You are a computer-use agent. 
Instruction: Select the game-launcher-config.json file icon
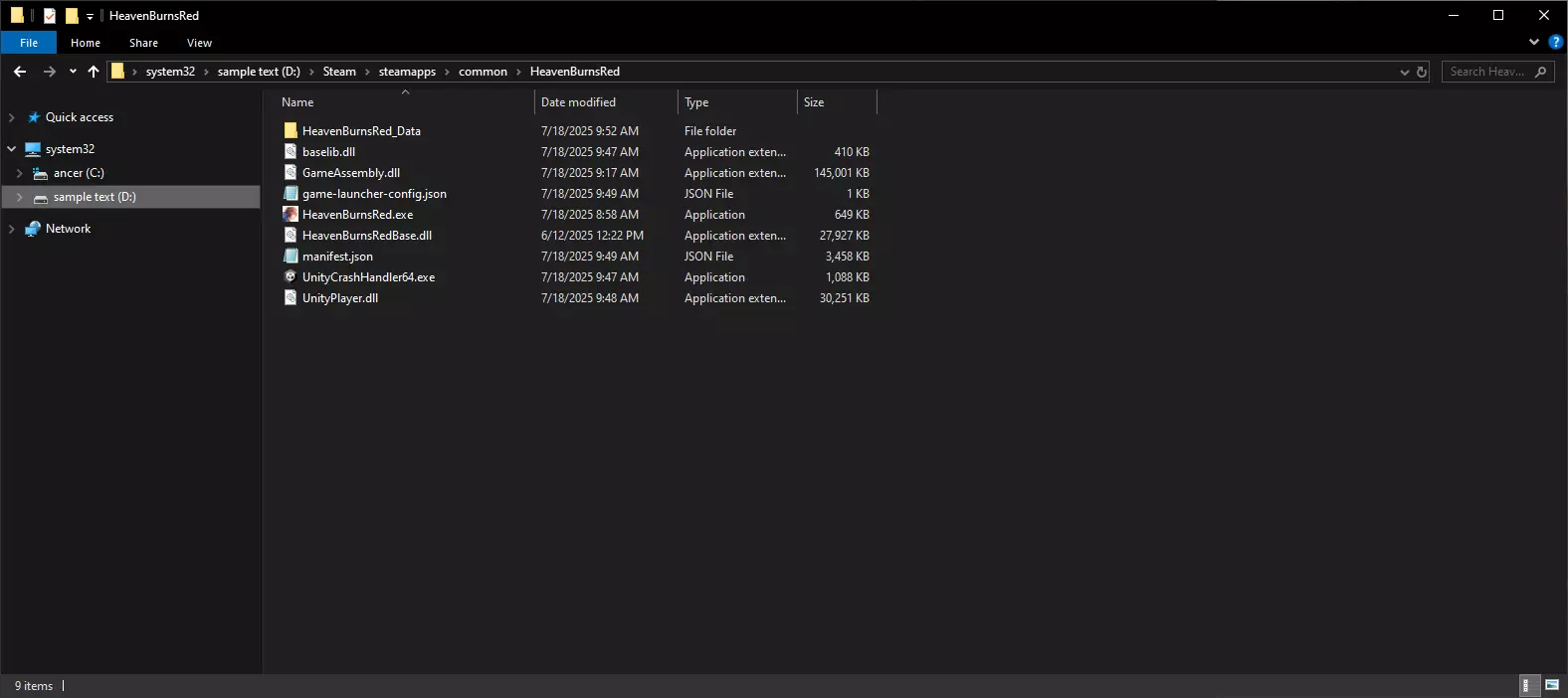pos(291,193)
